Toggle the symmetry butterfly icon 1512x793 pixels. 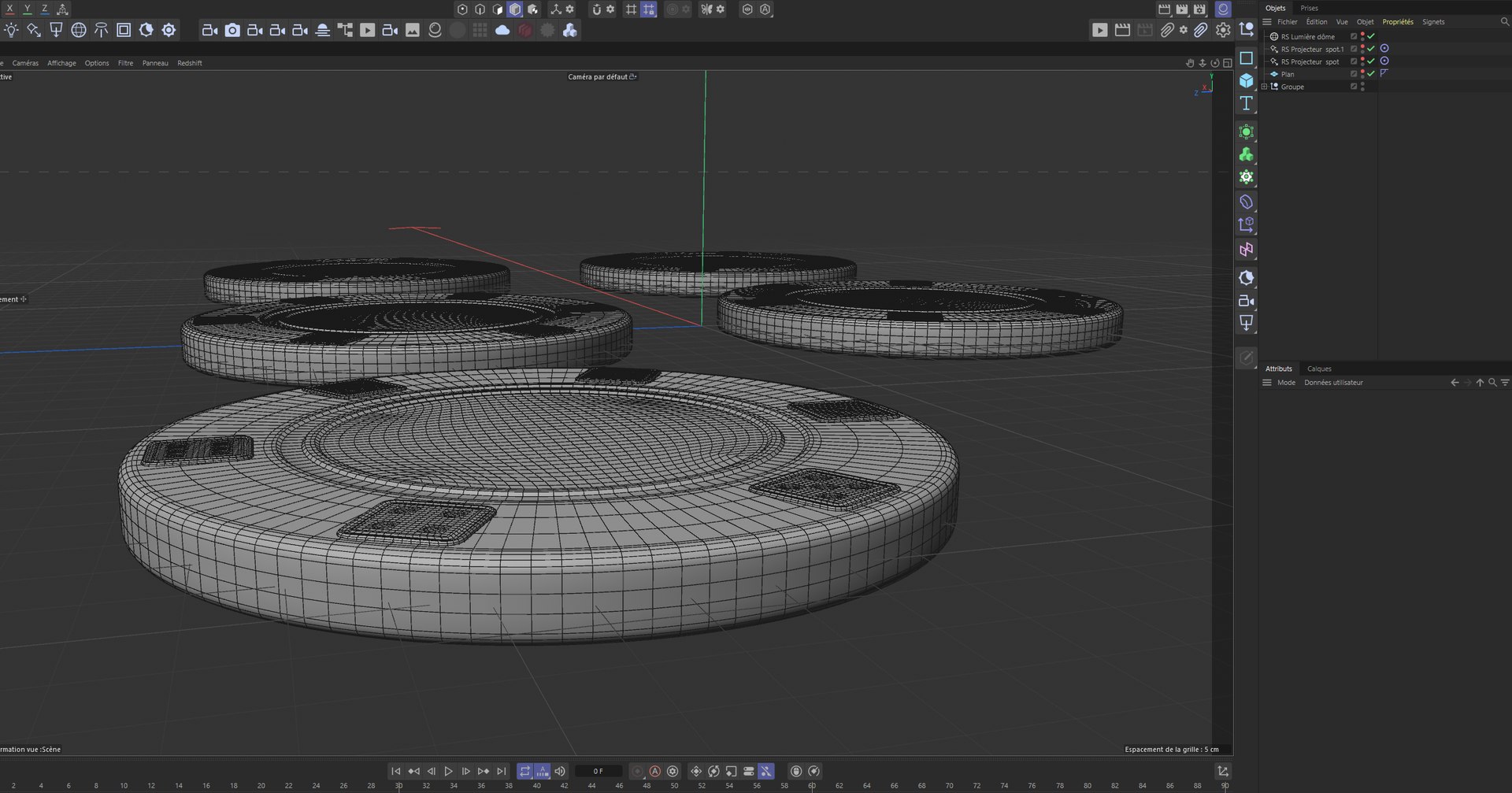(x=706, y=9)
